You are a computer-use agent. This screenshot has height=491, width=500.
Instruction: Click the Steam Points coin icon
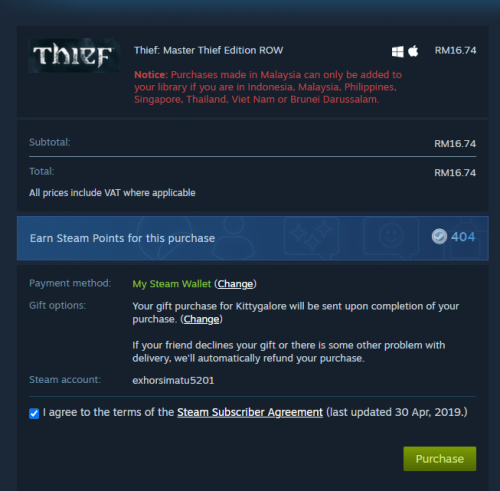click(439, 237)
